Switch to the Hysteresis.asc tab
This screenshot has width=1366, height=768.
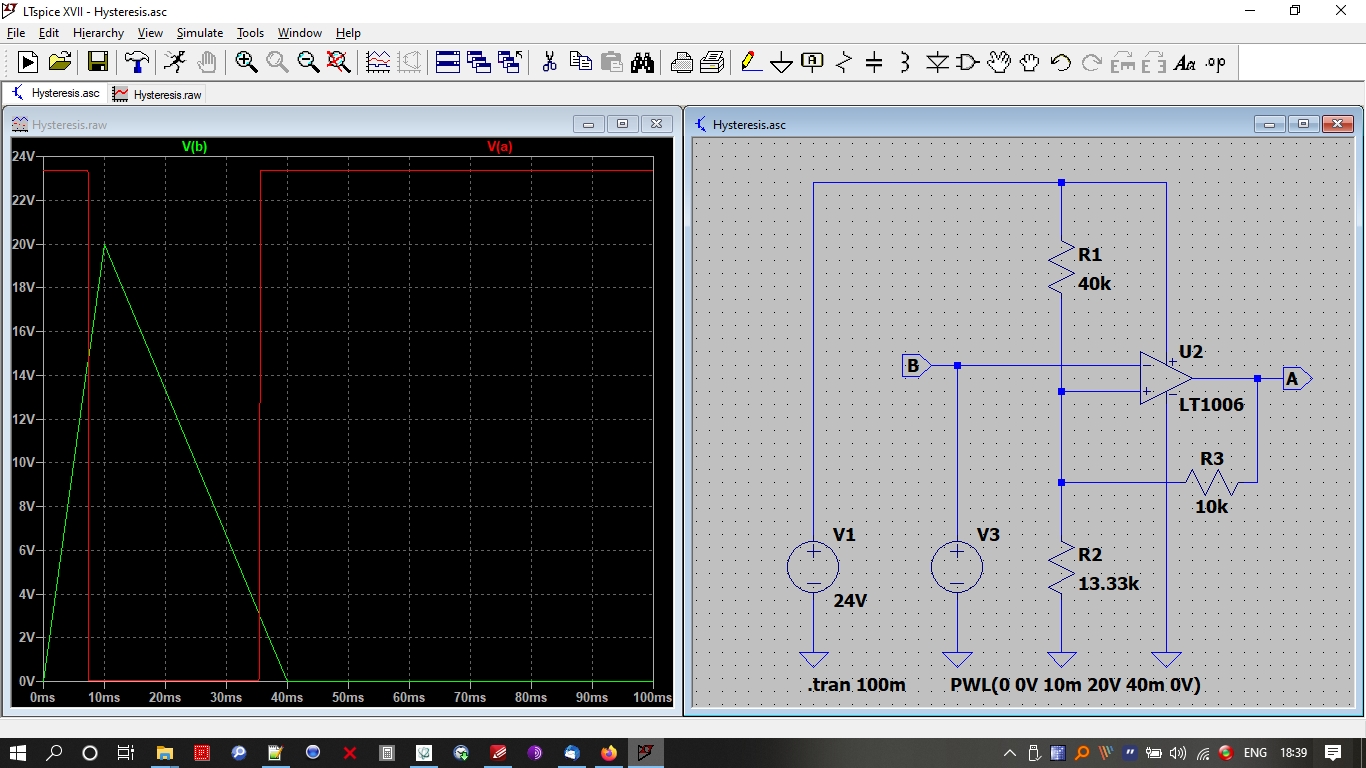click(56, 93)
